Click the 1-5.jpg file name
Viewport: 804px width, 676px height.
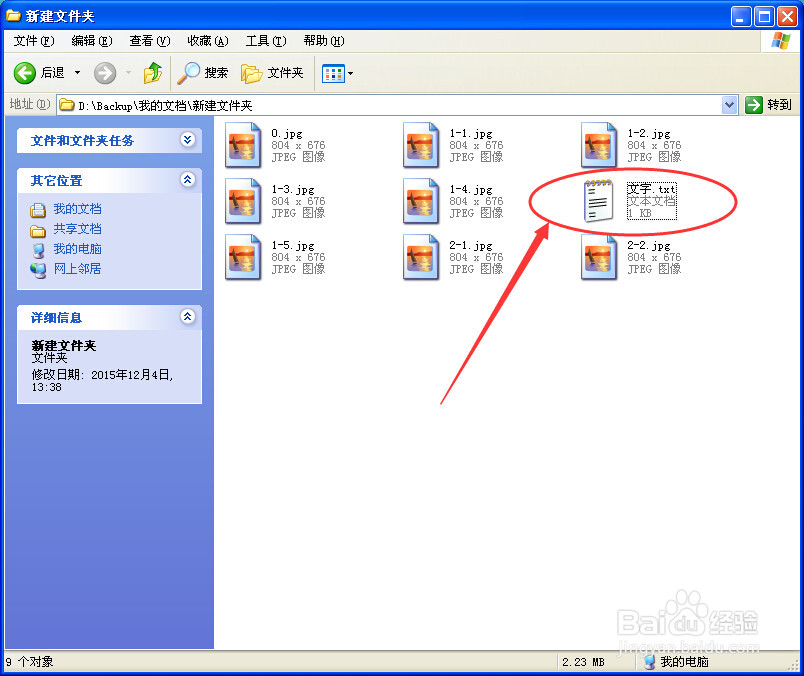tap(293, 246)
